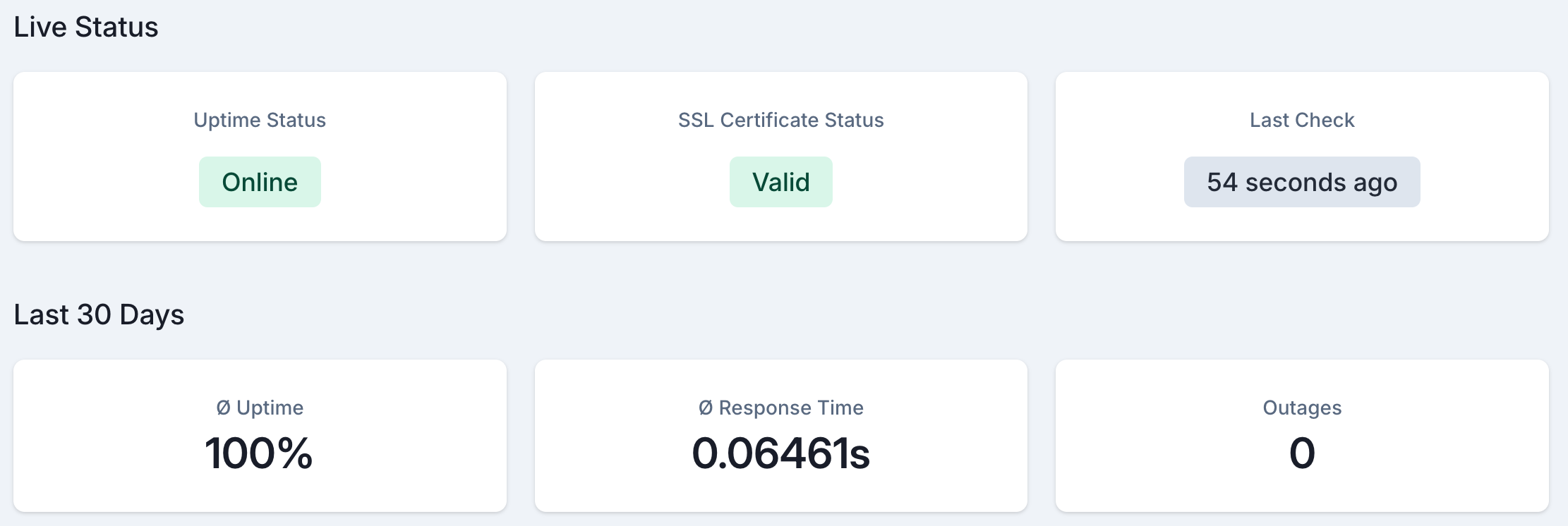
Task: Click the 100% uptime value
Action: pyautogui.click(x=260, y=454)
